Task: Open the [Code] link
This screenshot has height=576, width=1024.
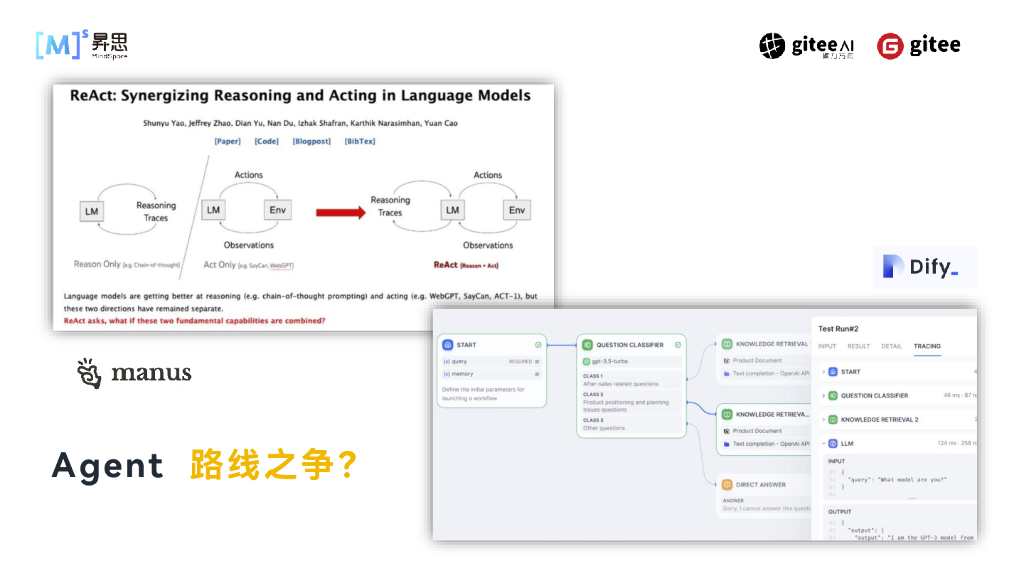Action: (266, 141)
